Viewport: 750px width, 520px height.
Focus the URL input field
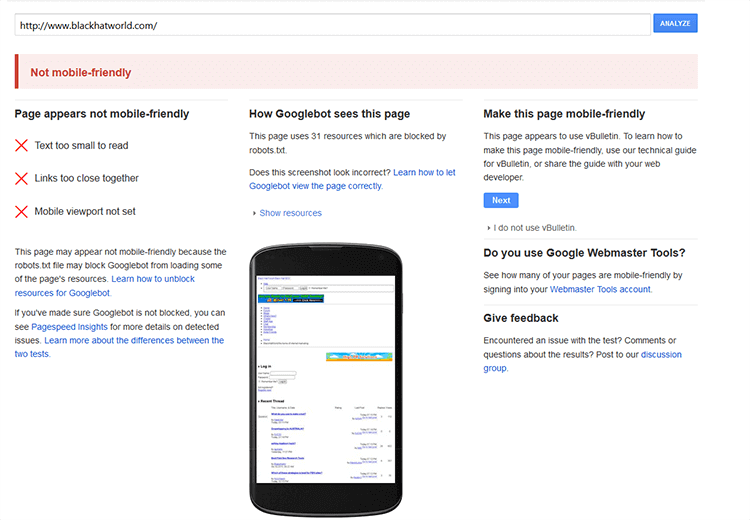coord(332,24)
